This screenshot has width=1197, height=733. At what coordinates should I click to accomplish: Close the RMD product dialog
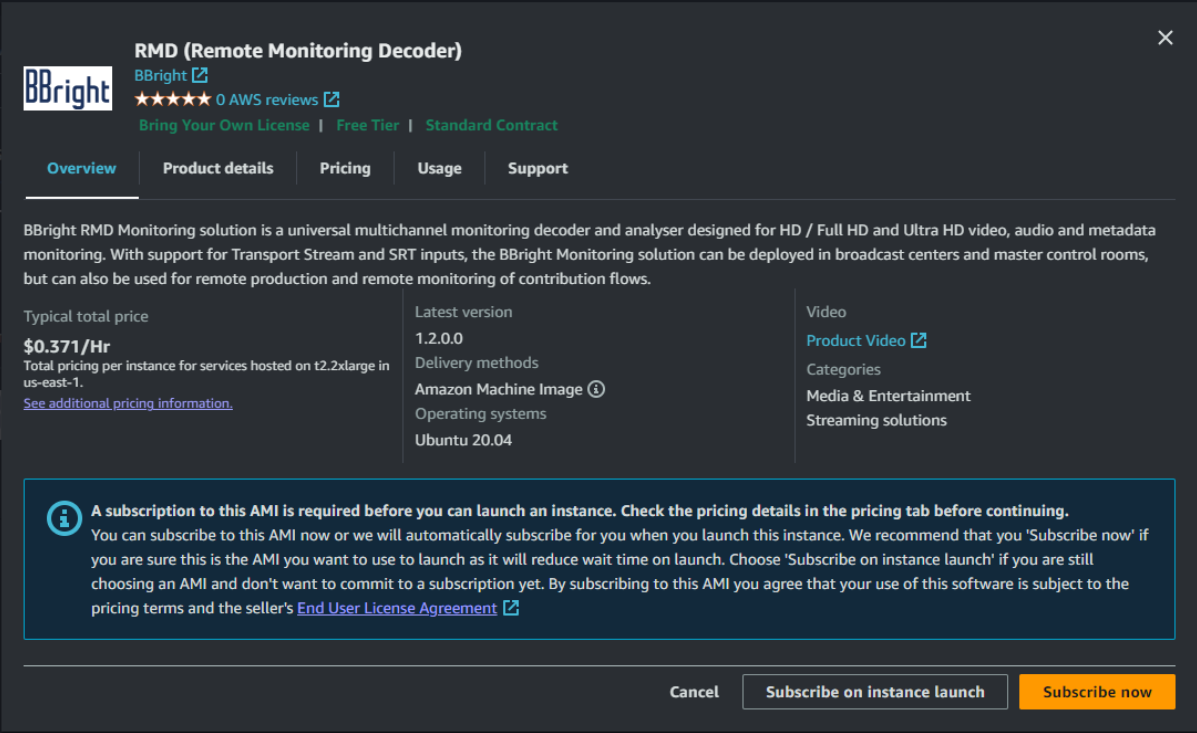tap(1165, 37)
